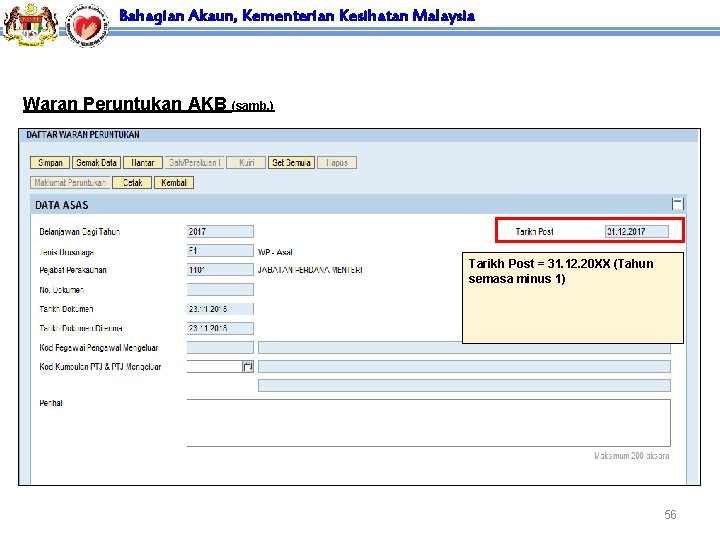The width and height of the screenshot is (720, 540).
Task: Click the Kembali button
Action: (x=174, y=183)
